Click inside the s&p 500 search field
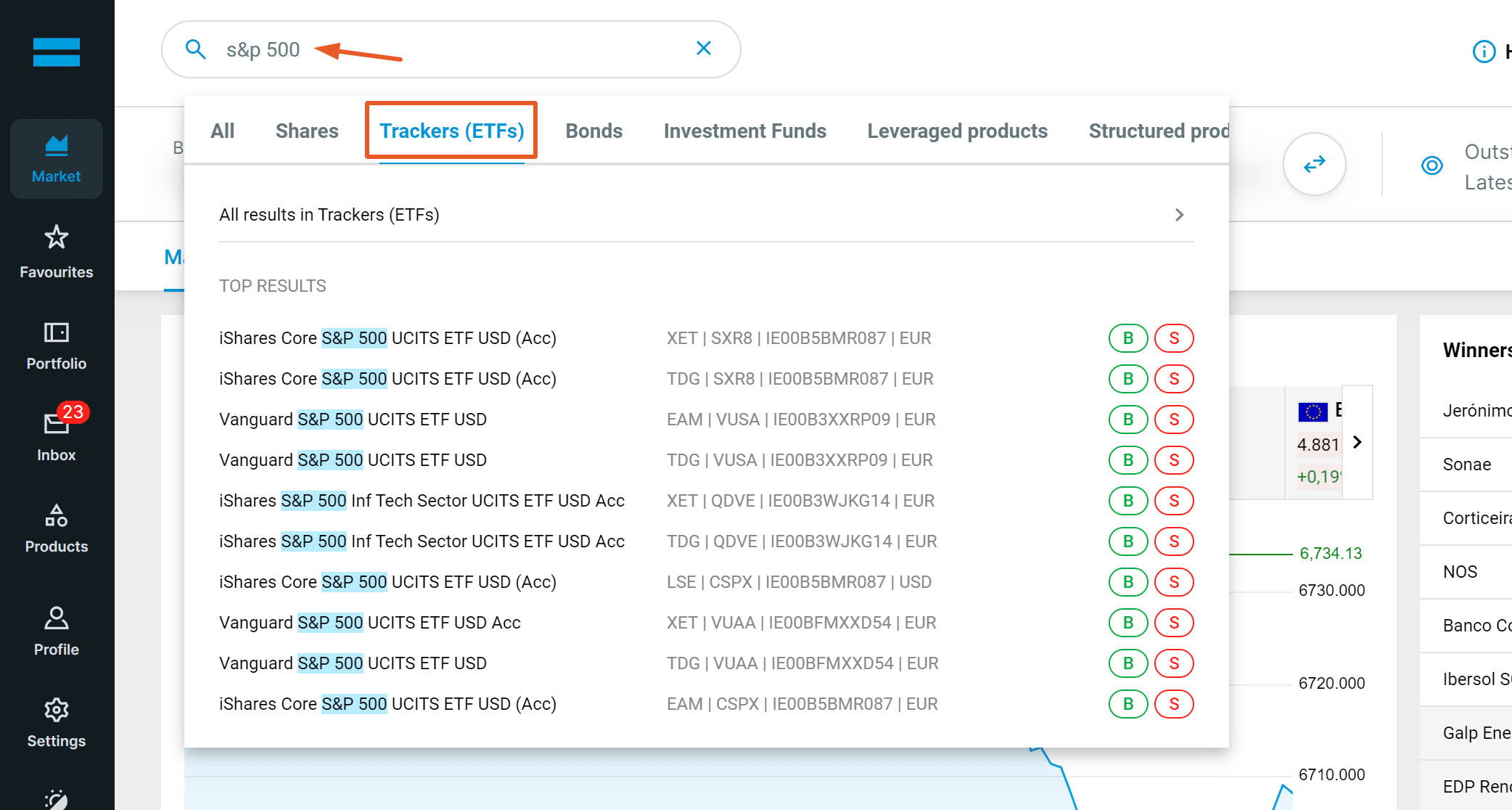This screenshot has height=810, width=1512. pos(451,49)
